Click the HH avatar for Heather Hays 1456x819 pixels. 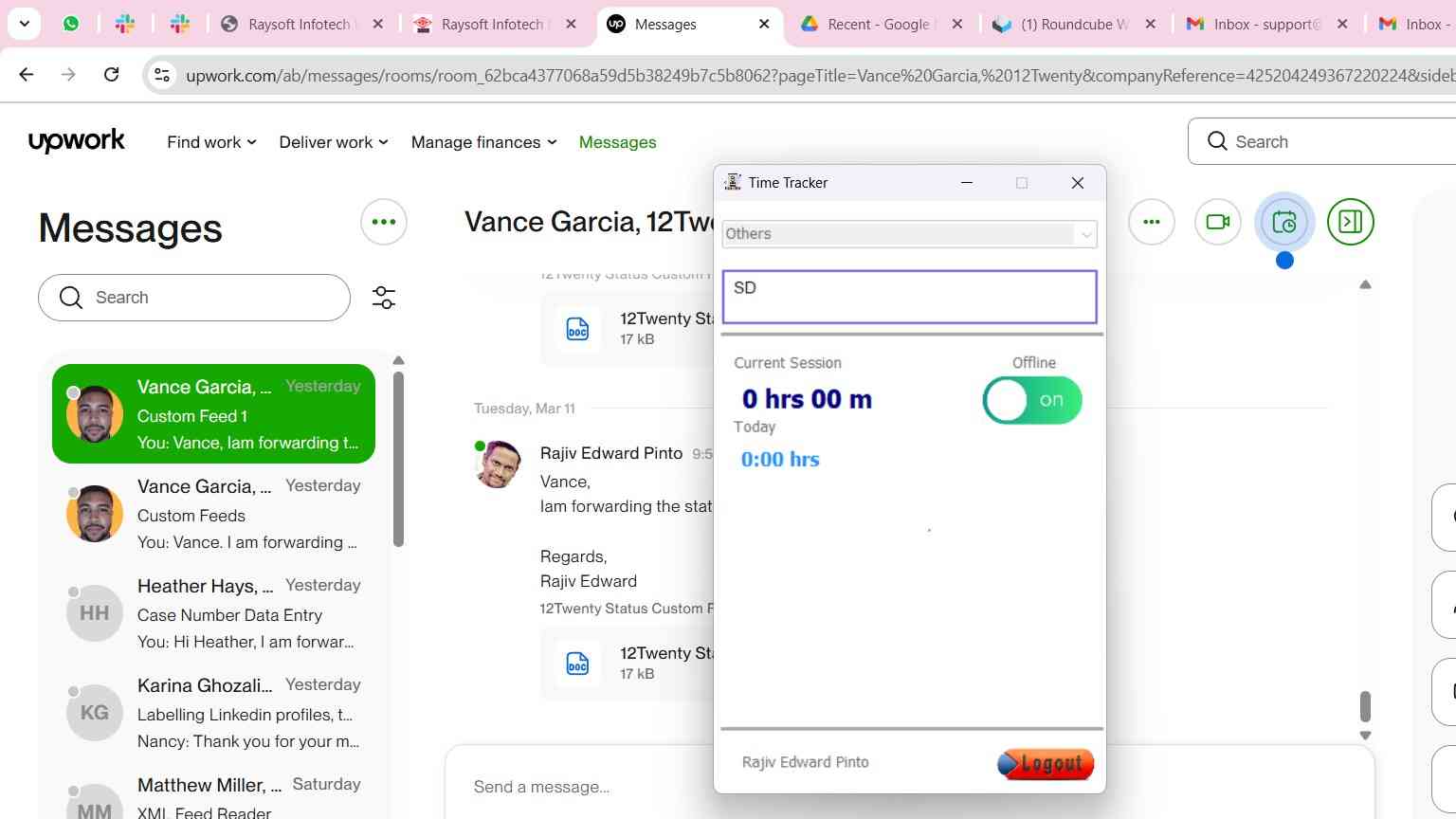[x=94, y=613]
